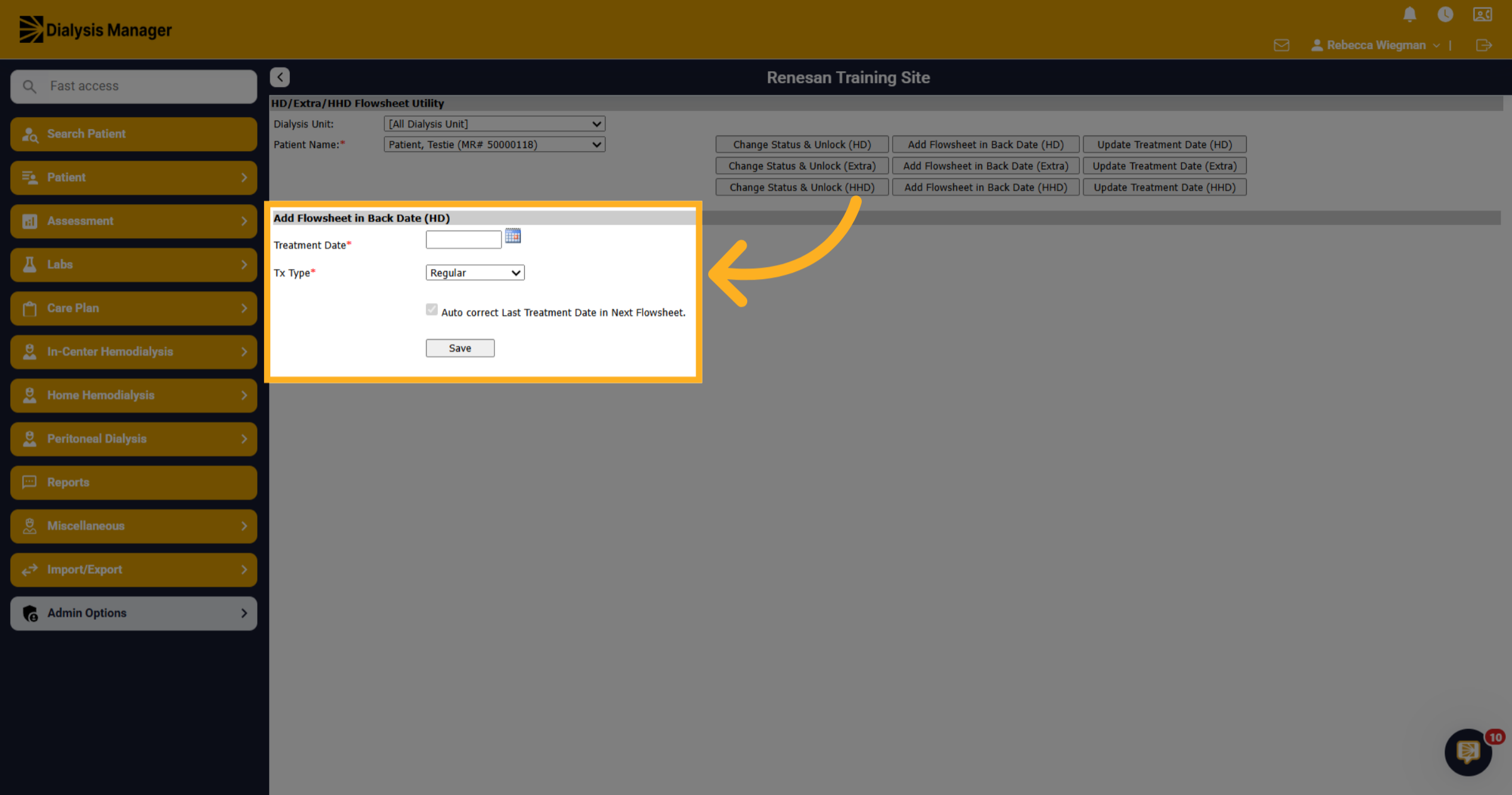Viewport: 1512px width, 795px height.
Task: Open the Reports sidebar item
Action: point(134,482)
